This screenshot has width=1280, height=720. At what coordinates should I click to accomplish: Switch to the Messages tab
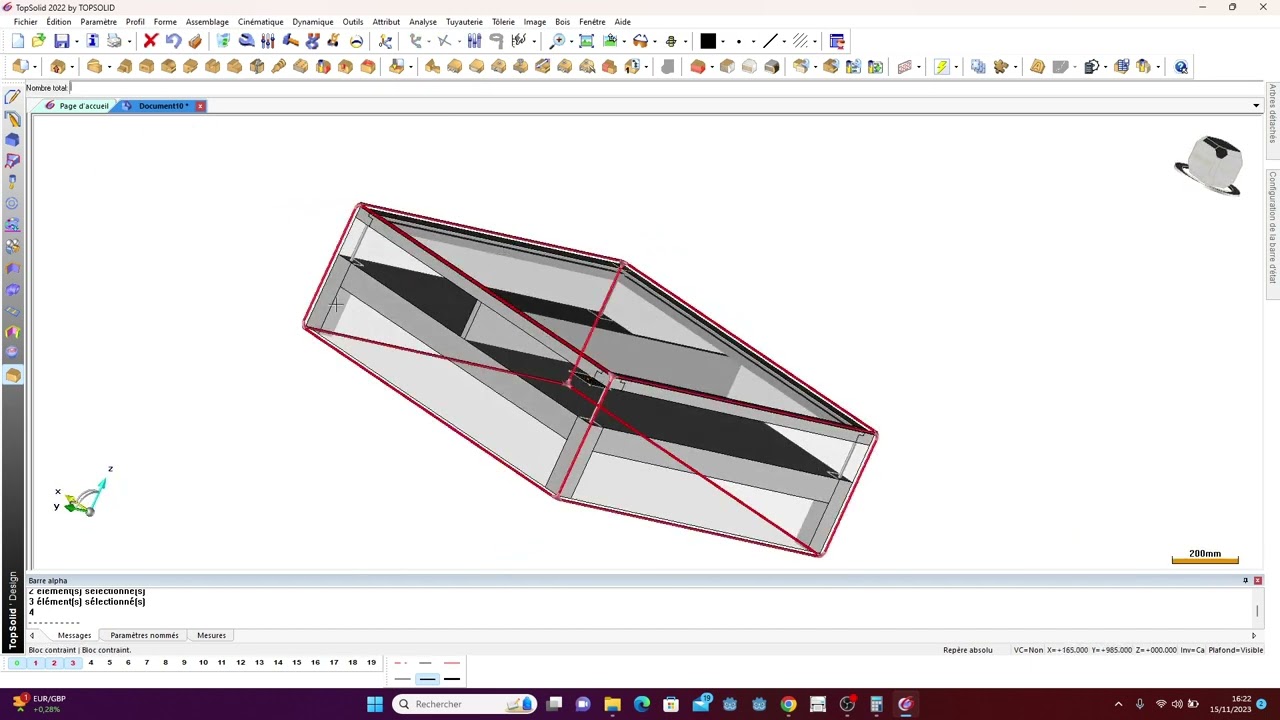(74, 635)
